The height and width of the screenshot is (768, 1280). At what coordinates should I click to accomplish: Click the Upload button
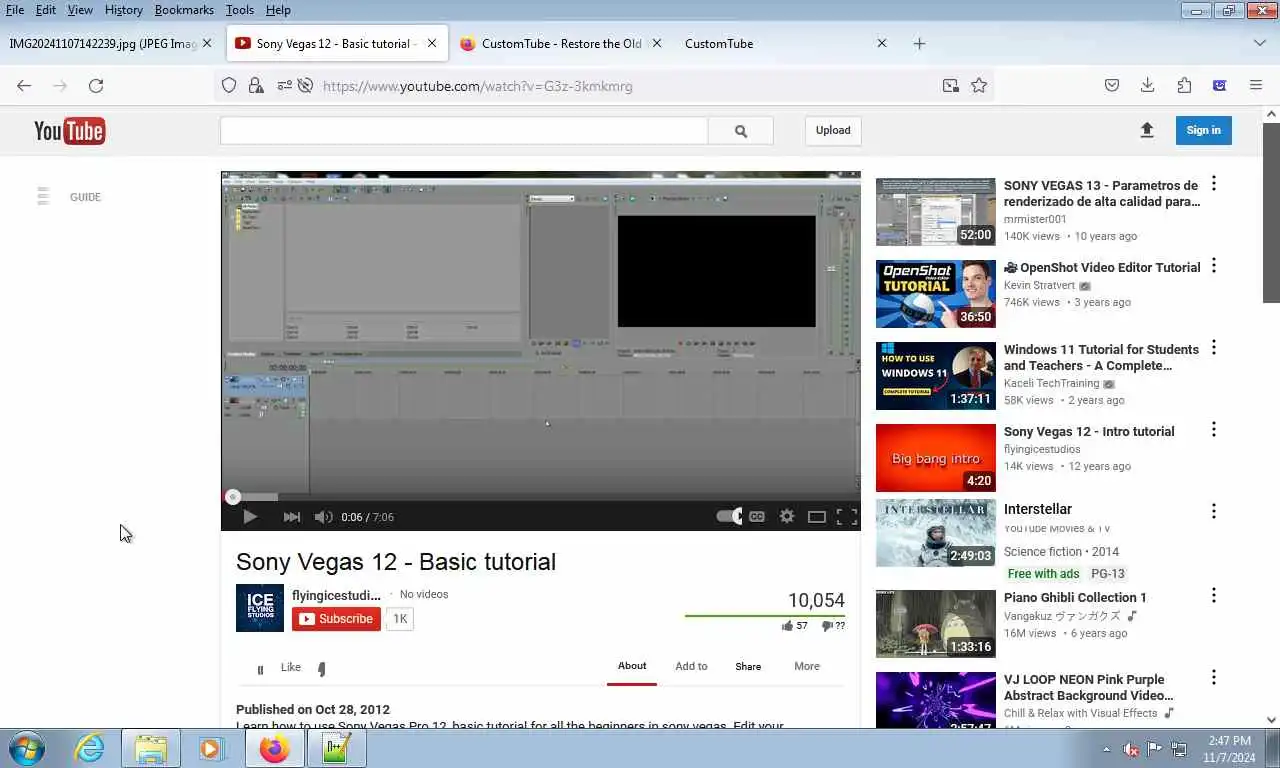click(x=833, y=130)
